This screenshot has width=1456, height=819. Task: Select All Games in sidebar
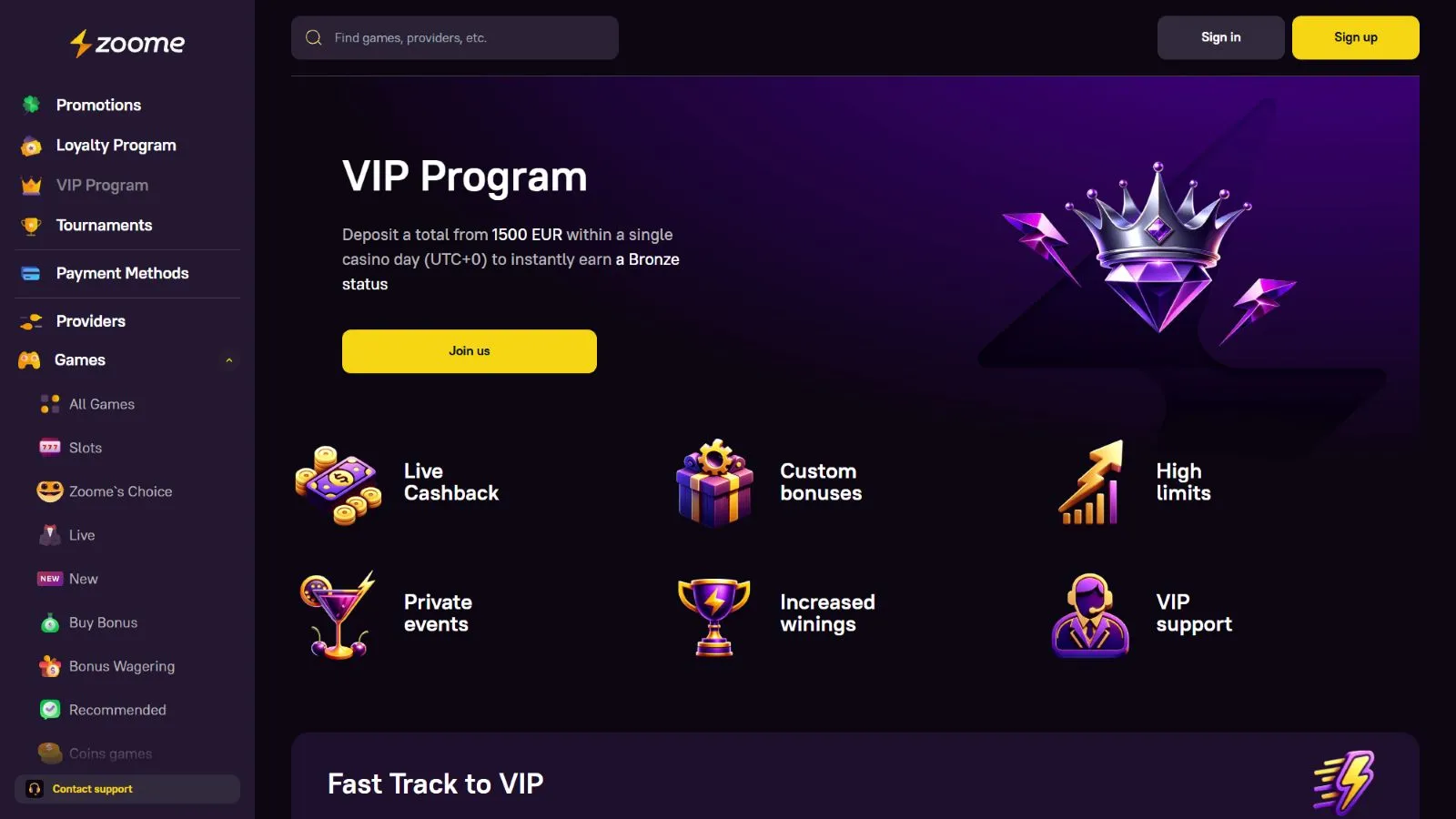(x=101, y=404)
